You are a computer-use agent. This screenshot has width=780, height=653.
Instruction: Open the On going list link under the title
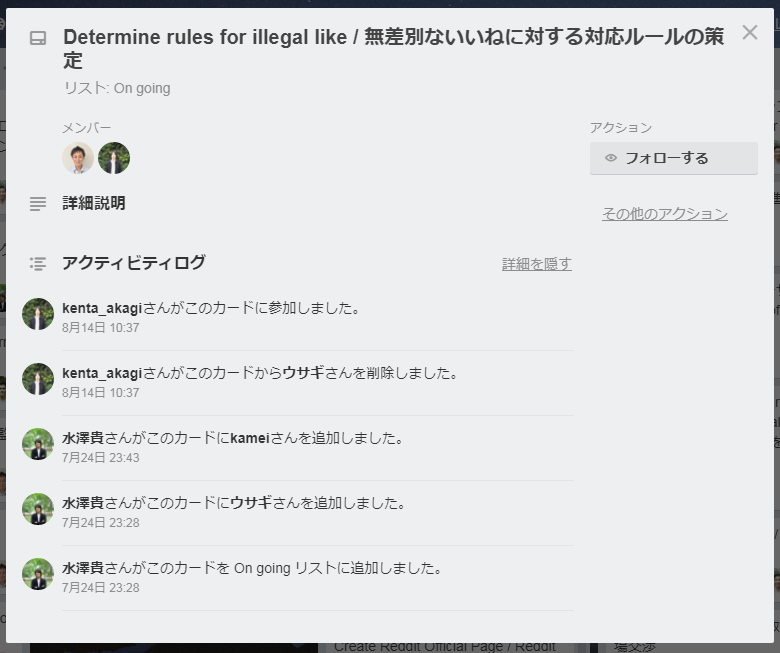[142, 88]
